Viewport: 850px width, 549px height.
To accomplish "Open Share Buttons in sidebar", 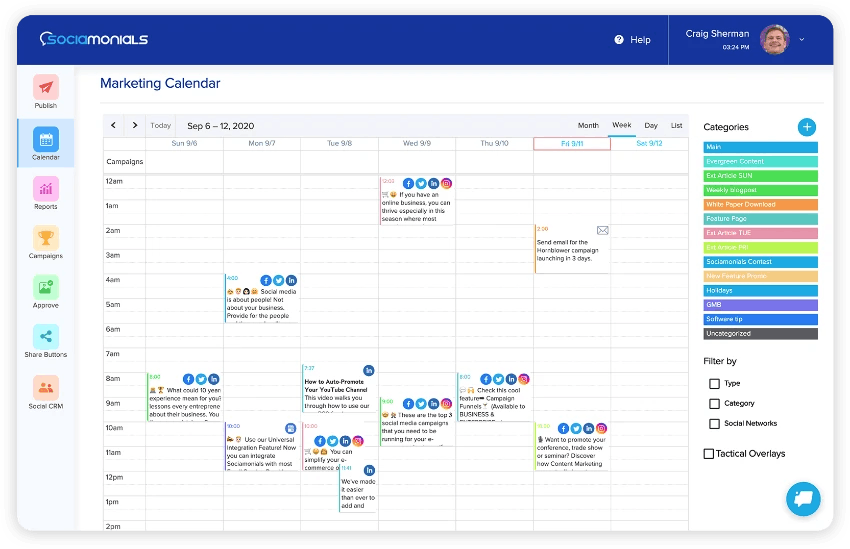I will point(46,337).
